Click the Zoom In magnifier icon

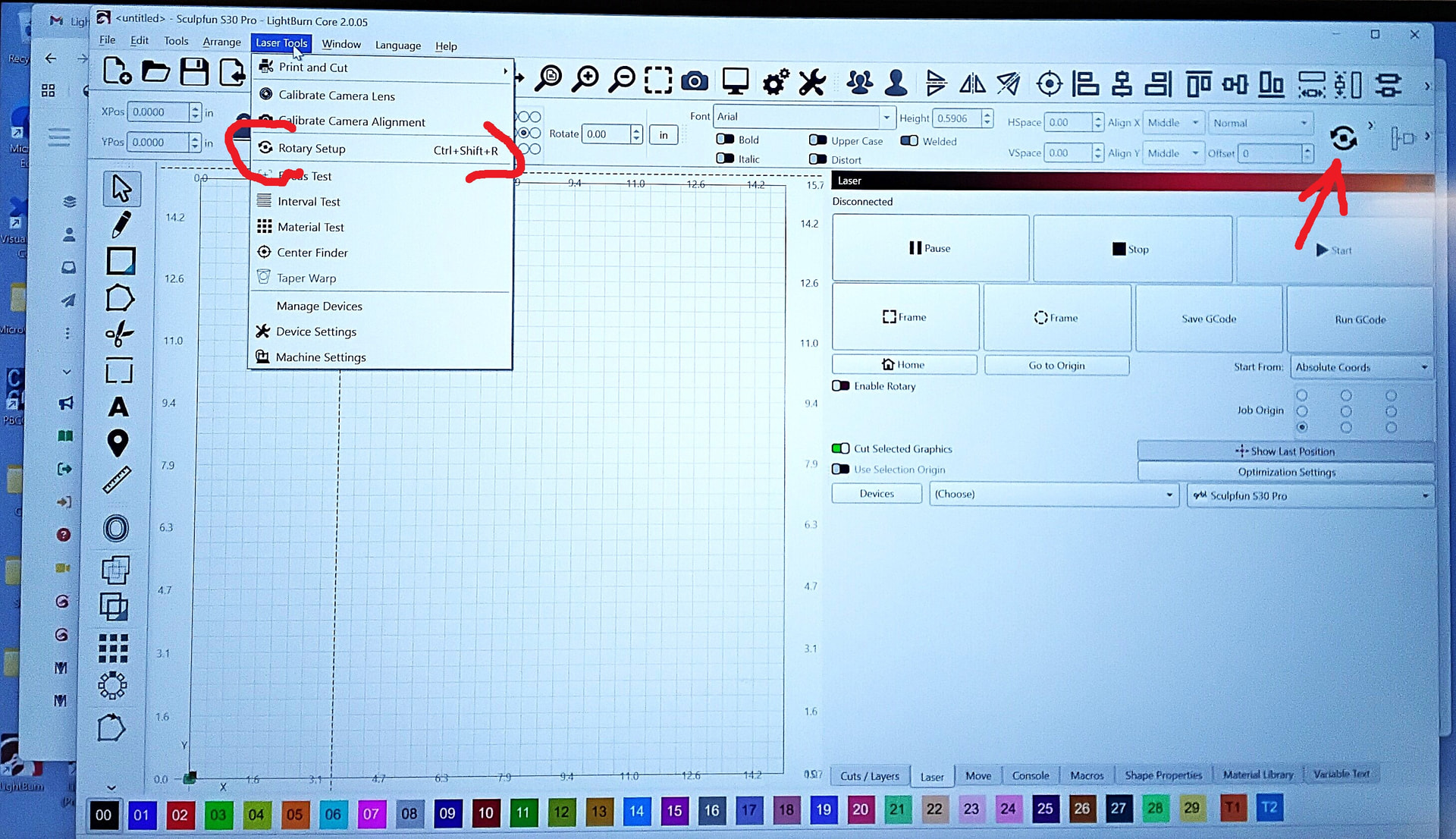pos(585,79)
